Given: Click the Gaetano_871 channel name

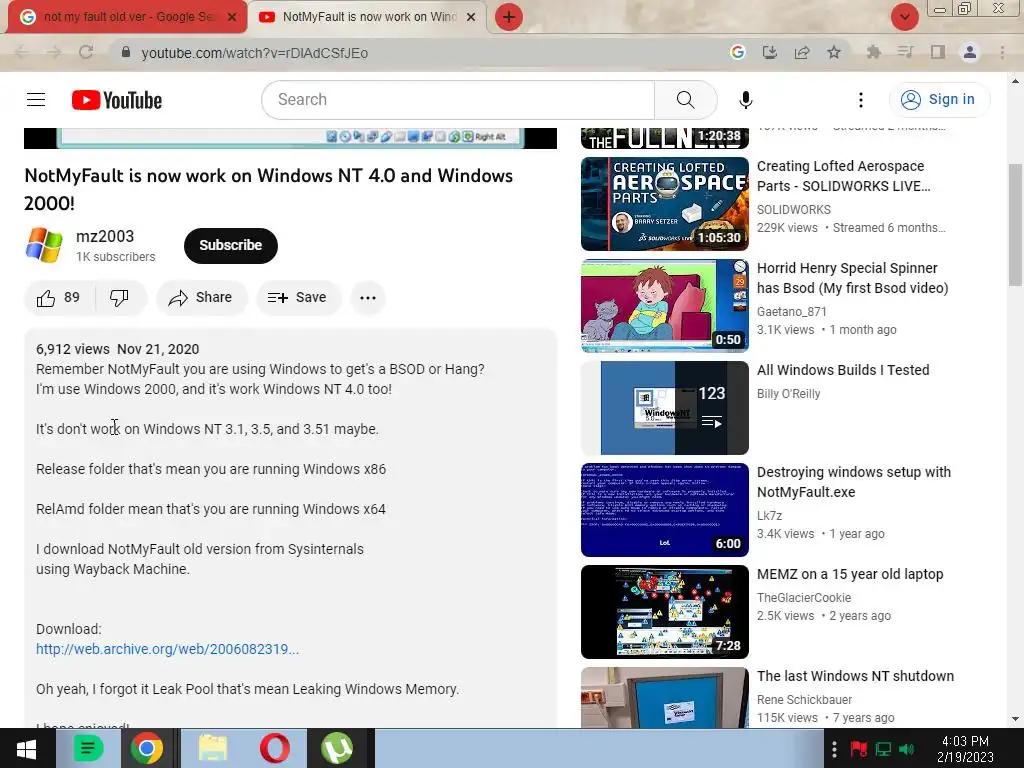Looking at the screenshot, I should 792,312.
